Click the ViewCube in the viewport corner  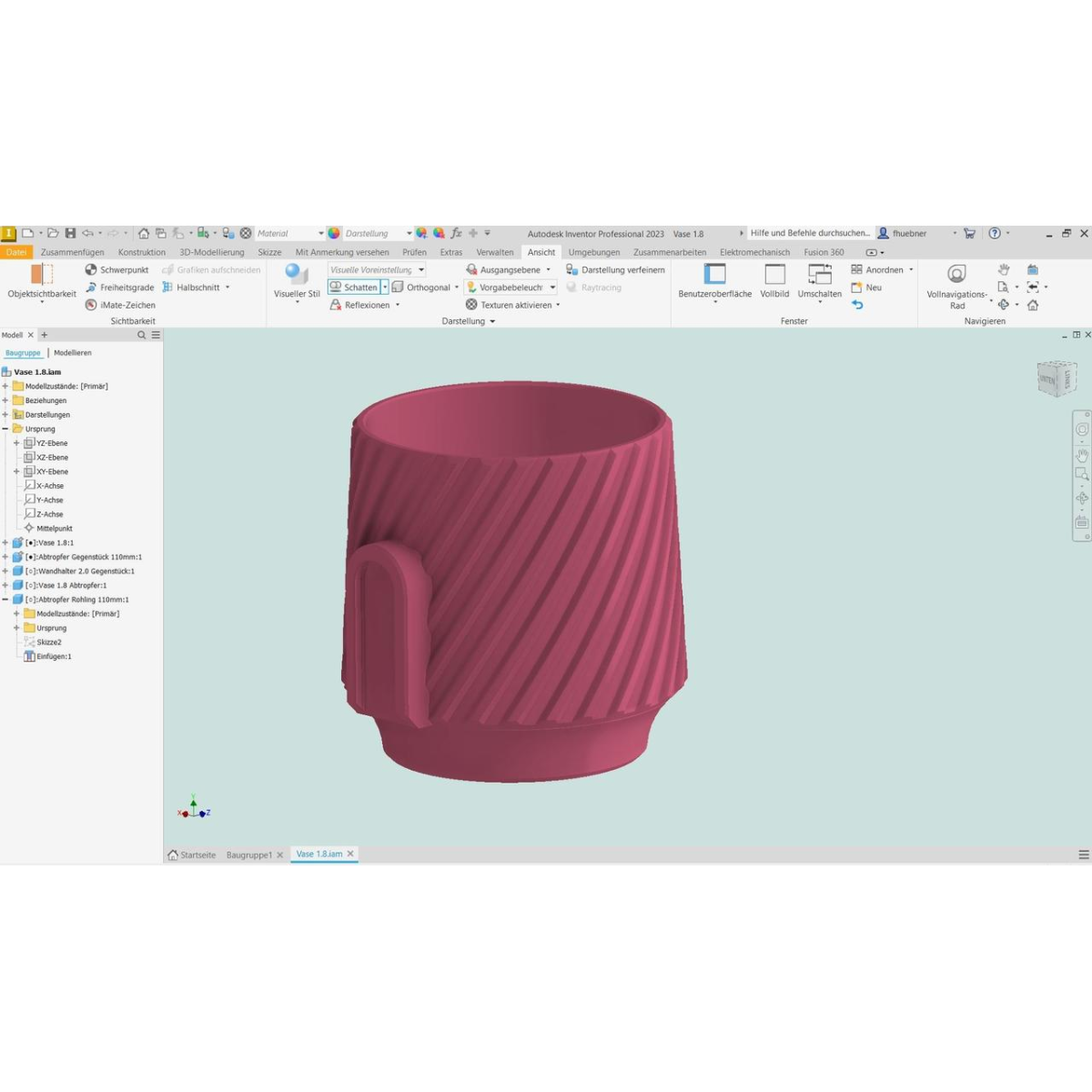point(1056,379)
